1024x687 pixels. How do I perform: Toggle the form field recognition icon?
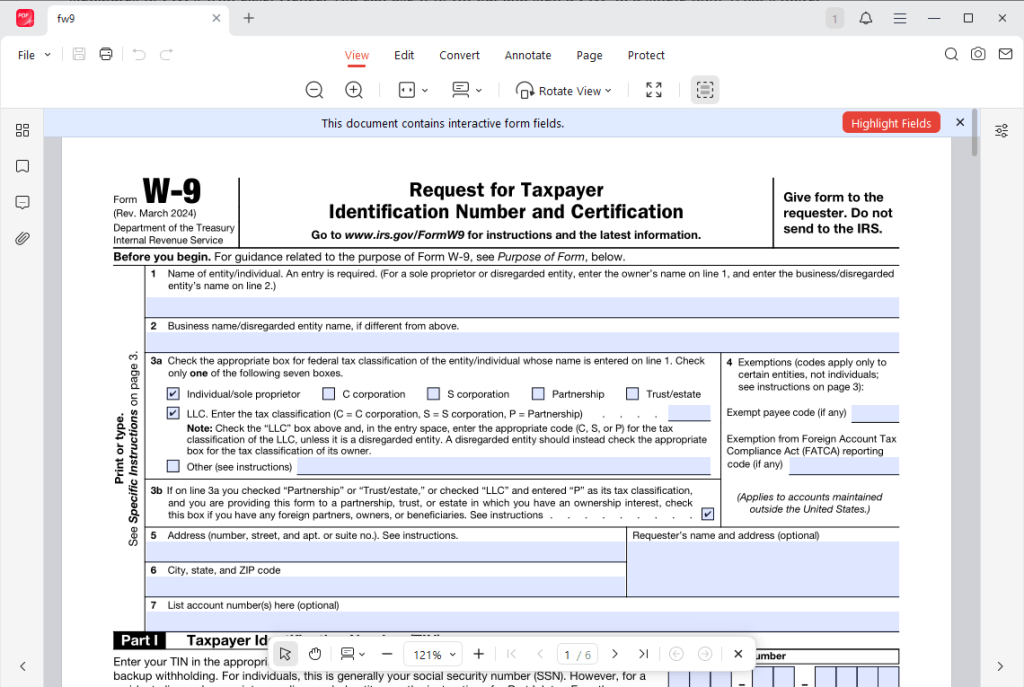click(705, 90)
